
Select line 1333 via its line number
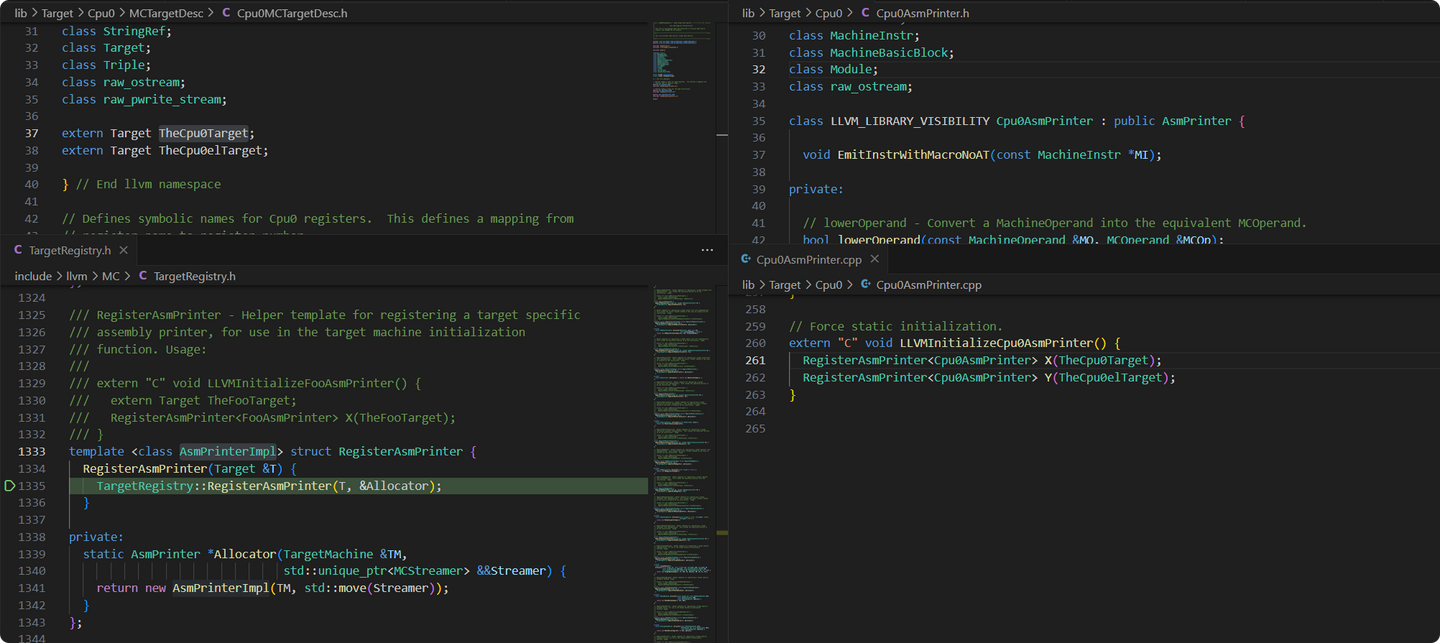[x=31, y=452]
